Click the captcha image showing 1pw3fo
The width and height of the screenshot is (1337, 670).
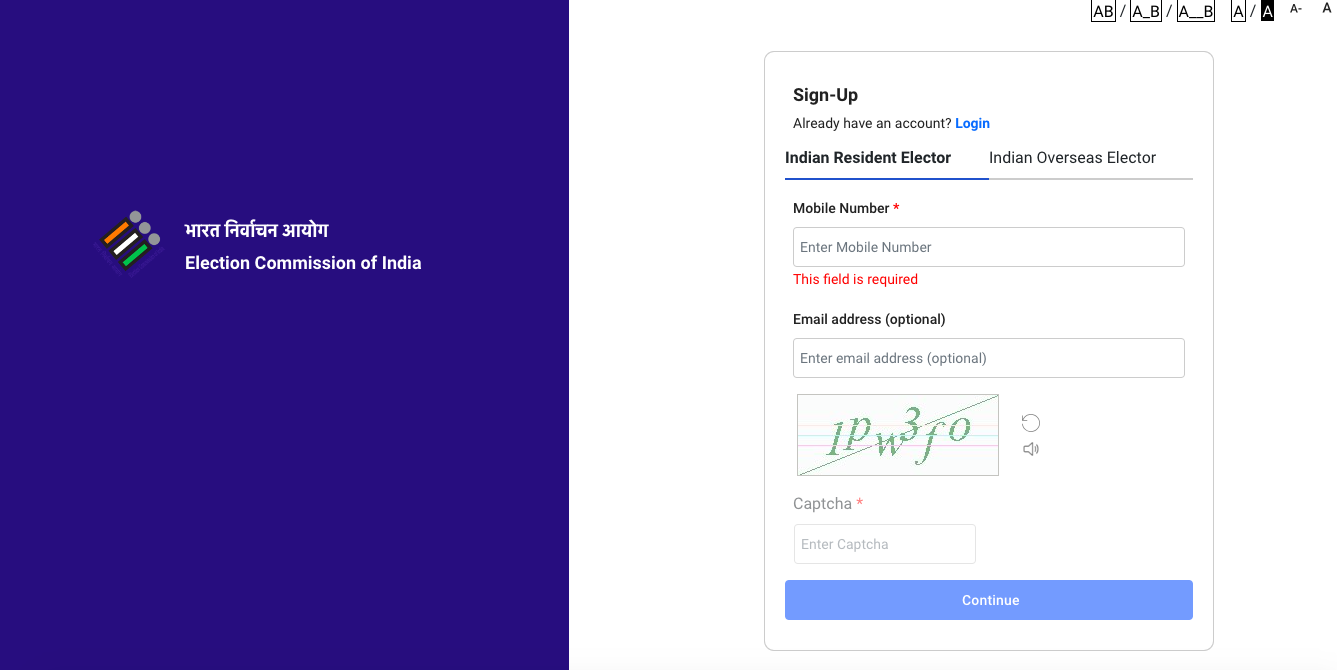pos(897,434)
